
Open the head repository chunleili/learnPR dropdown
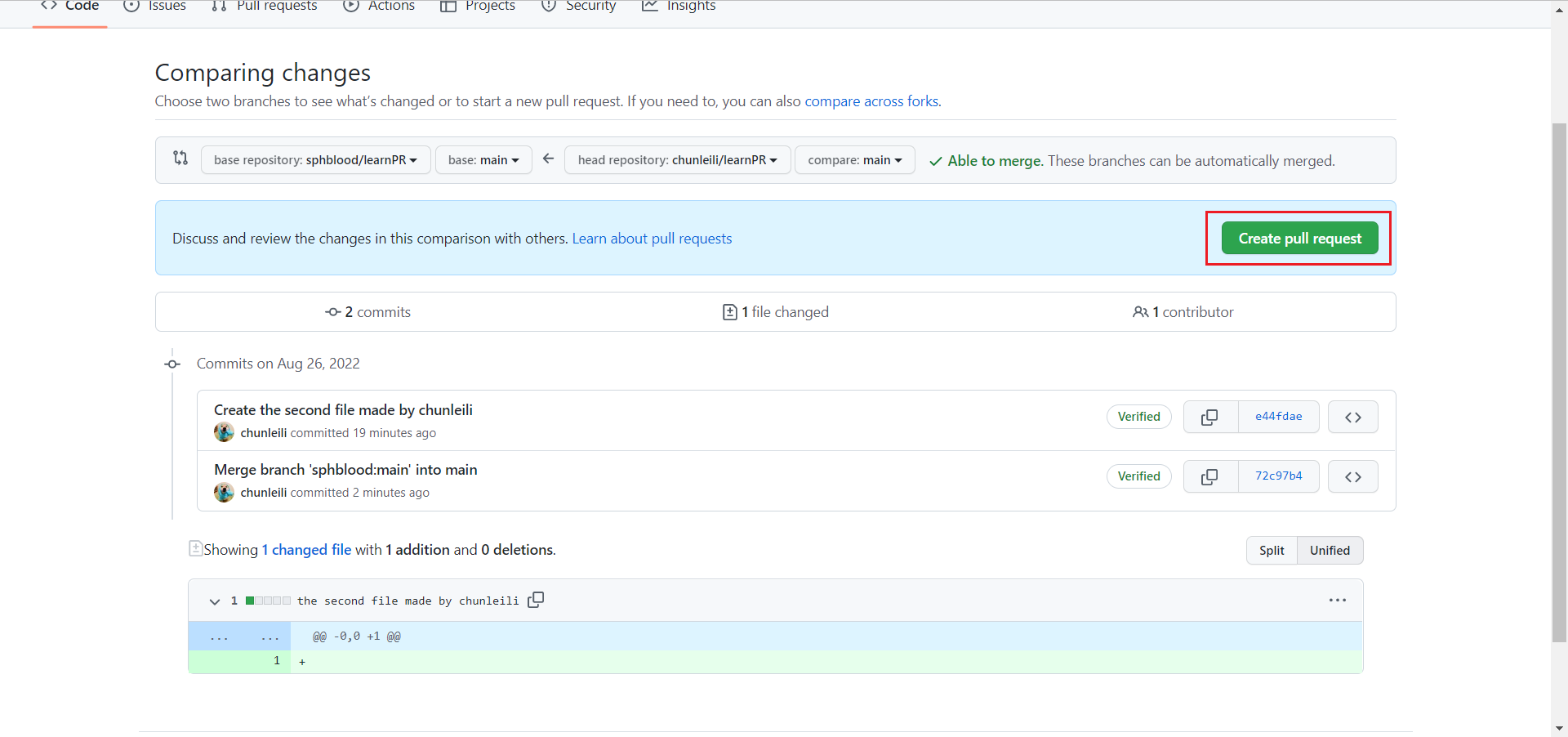pyautogui.click(x=677, y=160)
